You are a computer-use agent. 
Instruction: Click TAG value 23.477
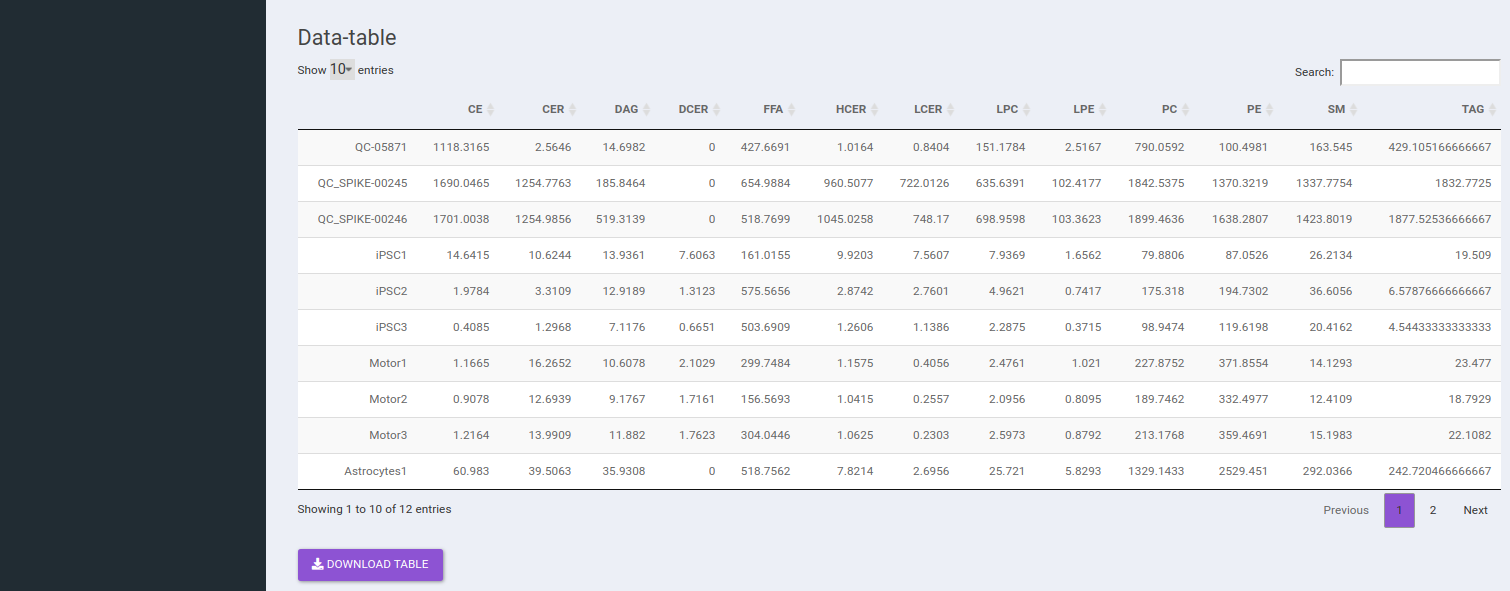[1473, 363]
